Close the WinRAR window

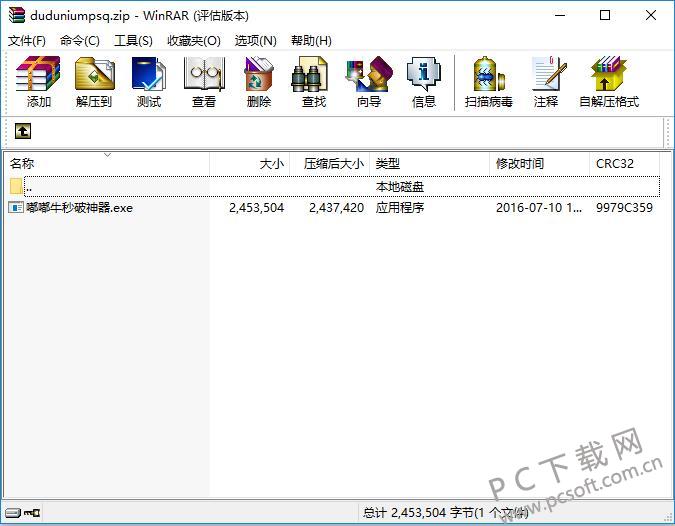[x=651, y=15]
